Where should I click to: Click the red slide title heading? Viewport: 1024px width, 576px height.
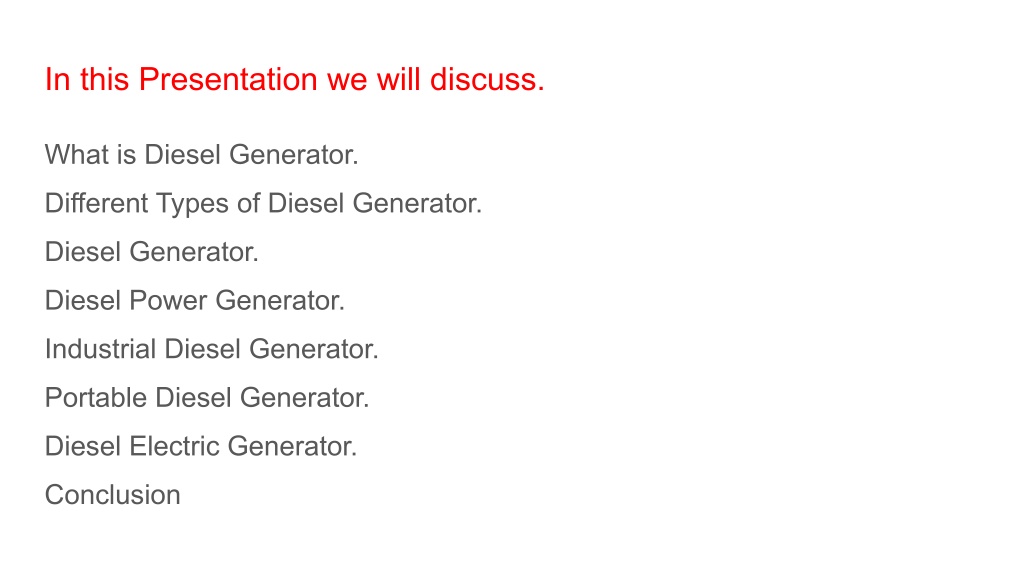coord(295,80)
